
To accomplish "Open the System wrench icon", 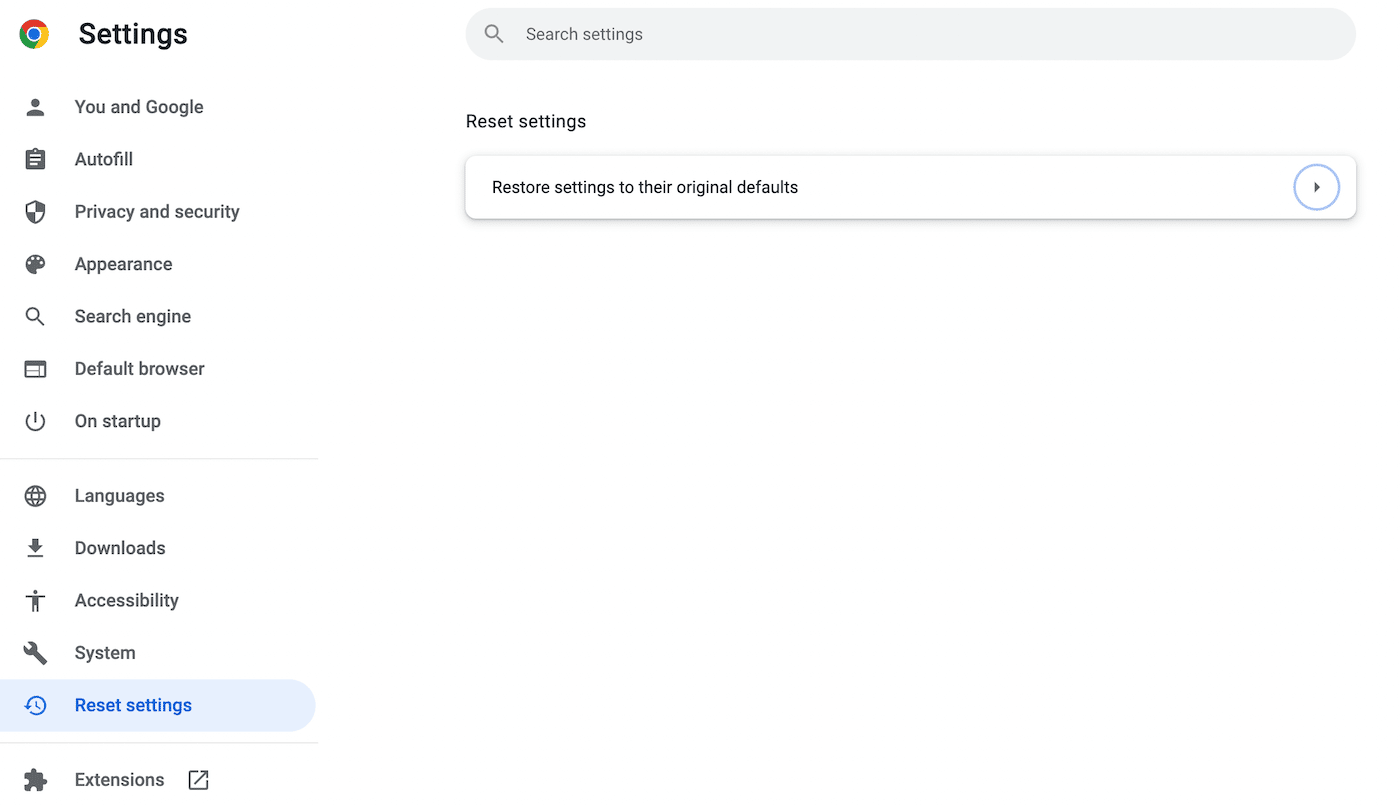I will click(x=35, y=652).
